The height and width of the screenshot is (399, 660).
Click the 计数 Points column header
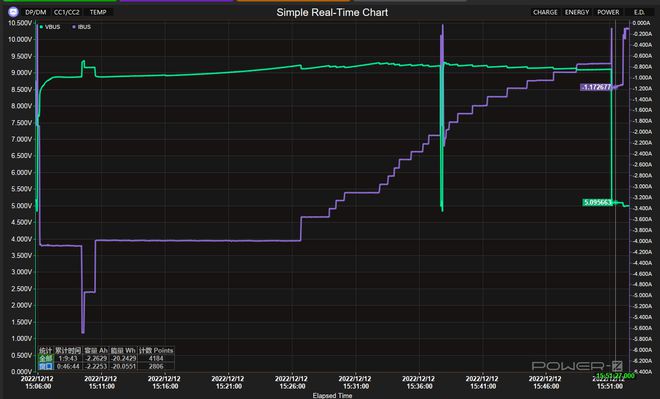point(156,350)
